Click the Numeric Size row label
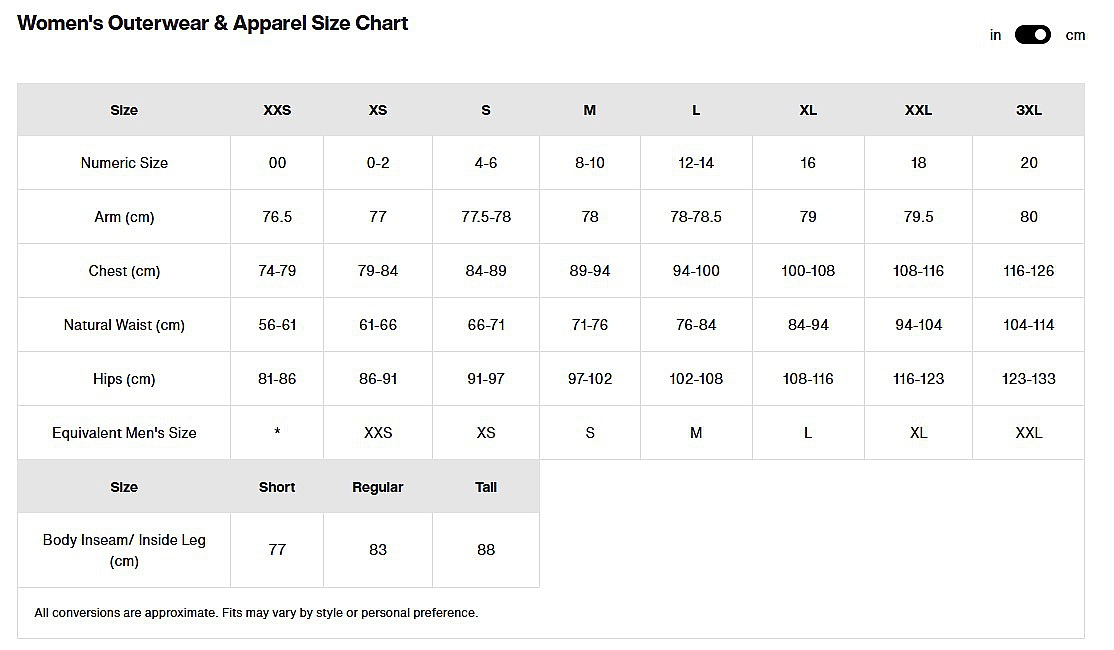 click(x=124, y=163)
